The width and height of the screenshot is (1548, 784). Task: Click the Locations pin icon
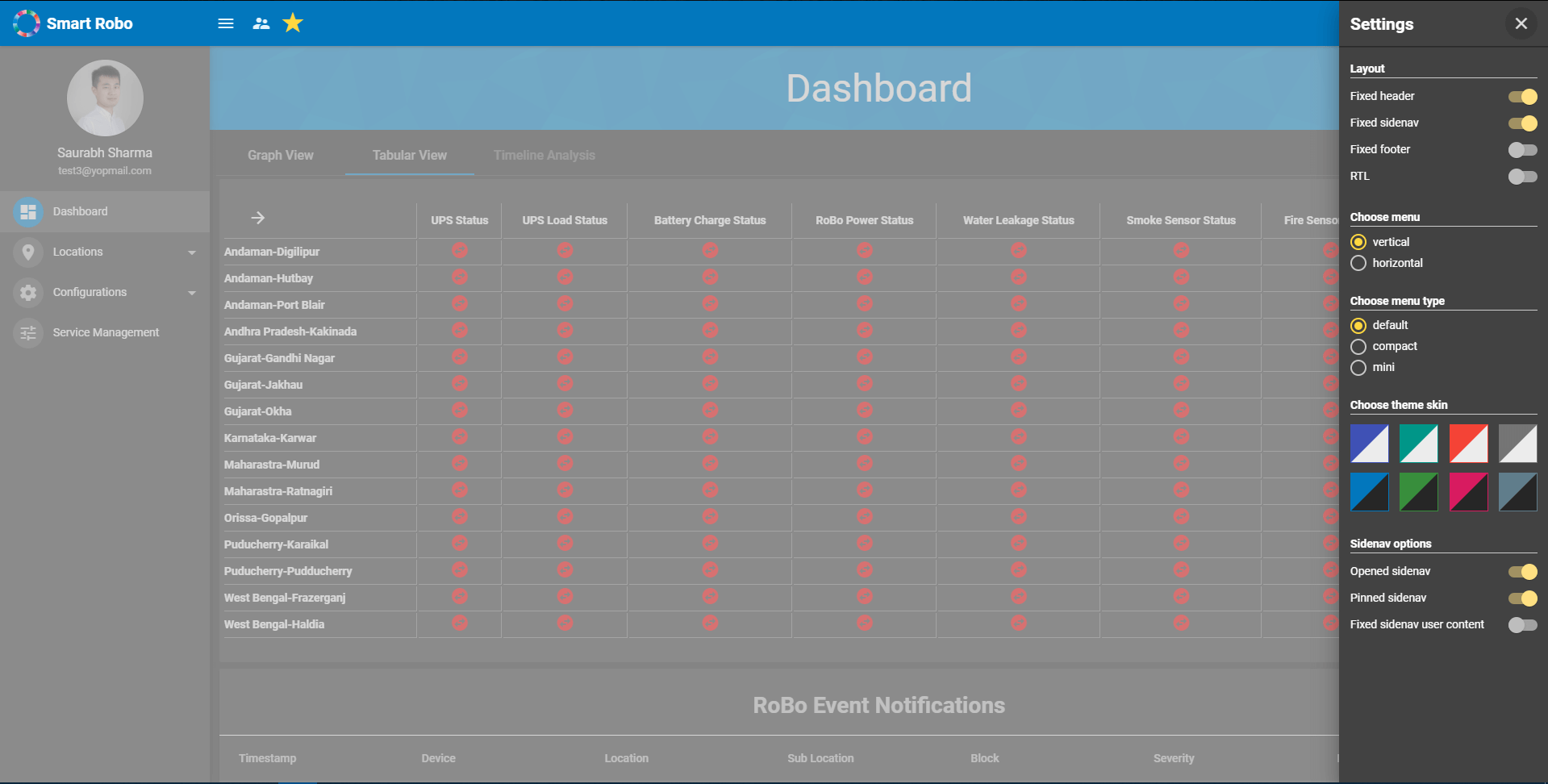(x=28, y=252)
